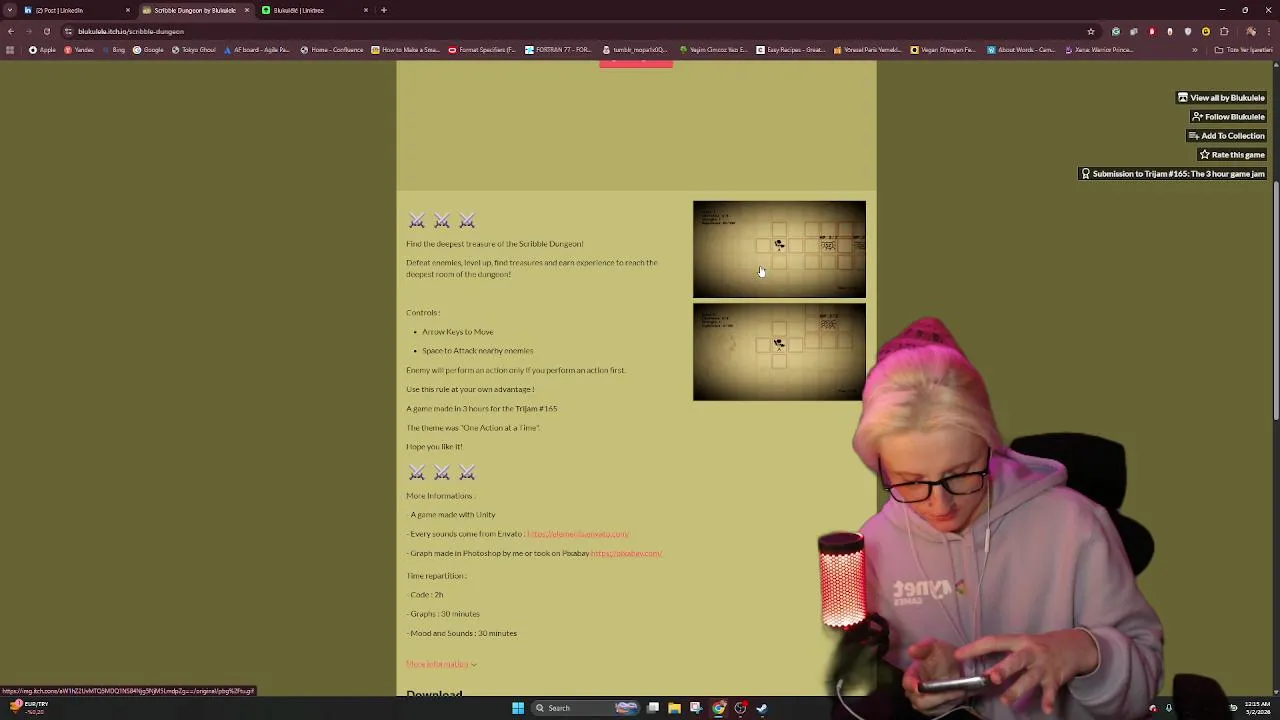This screenshot has width=1280, height=720.
Task: Open the Yeşim Cimcoz bookmark
Action: [713, 50]
